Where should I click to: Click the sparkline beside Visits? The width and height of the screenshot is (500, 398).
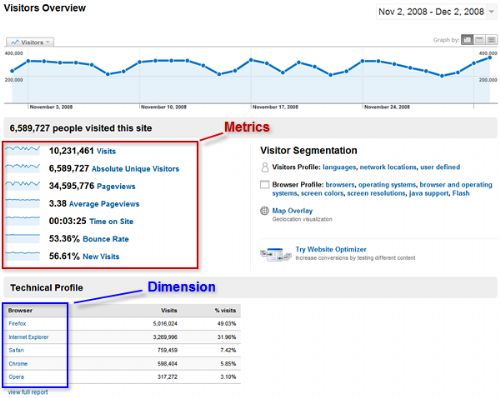[x=23, y=150]
